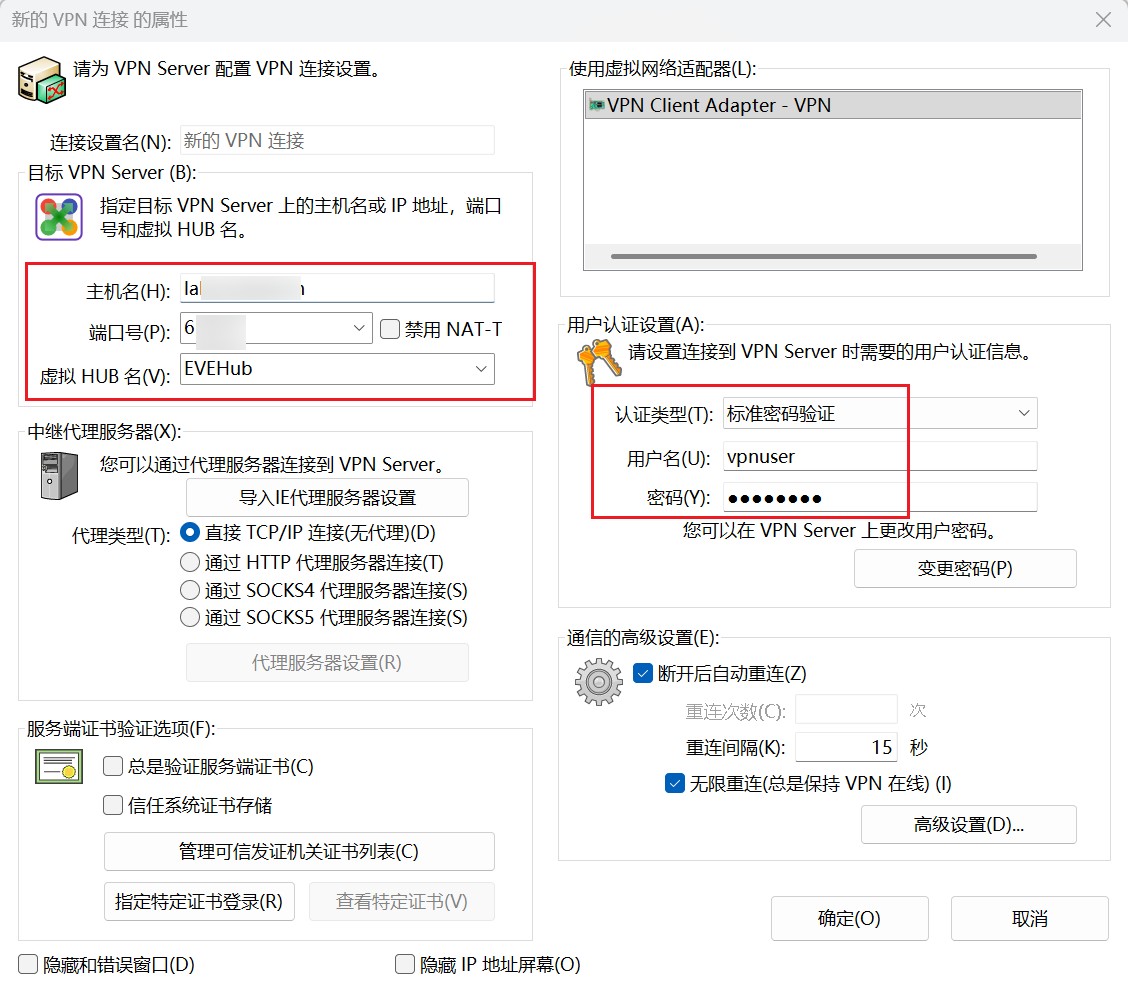Click the 连接设置名 field 新的 VPN 连接
Image resolution: width=1128 pixels, height=984 pixels.
337,140
